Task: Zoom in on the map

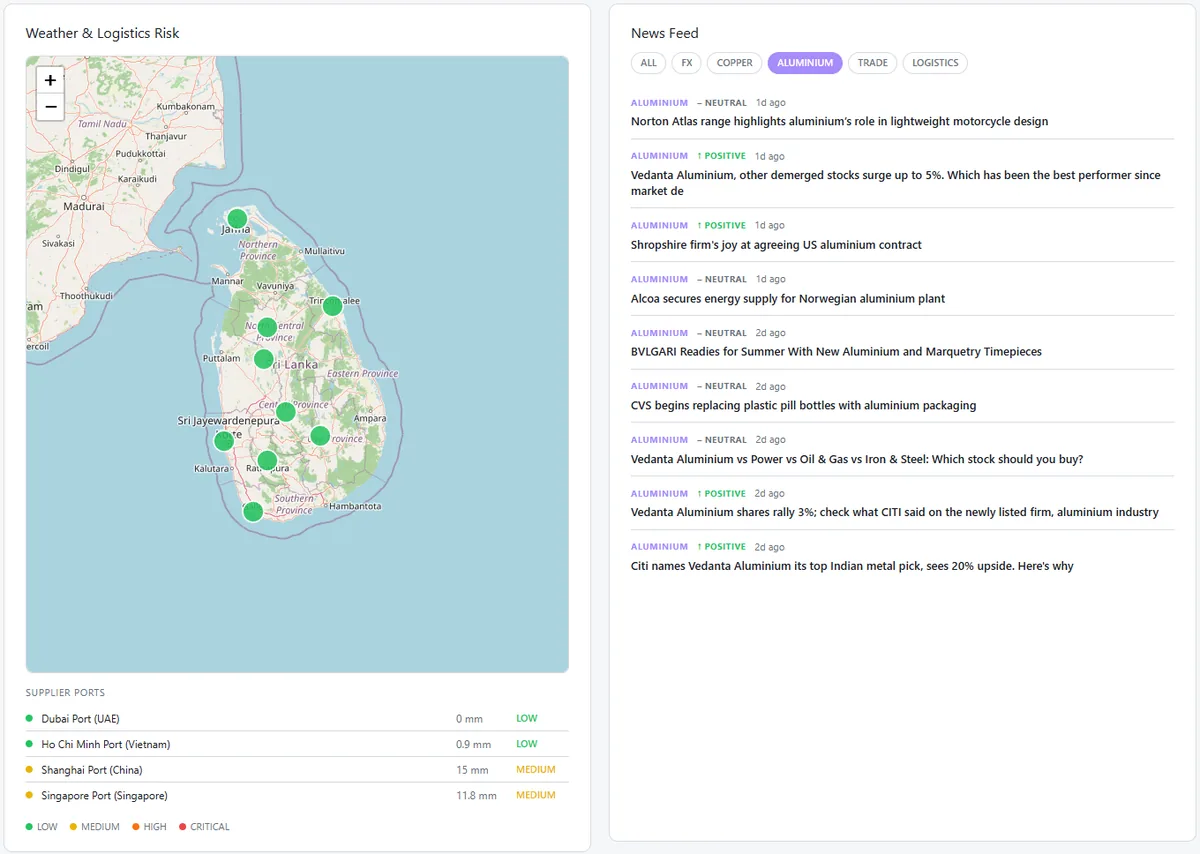Action: 50,80
